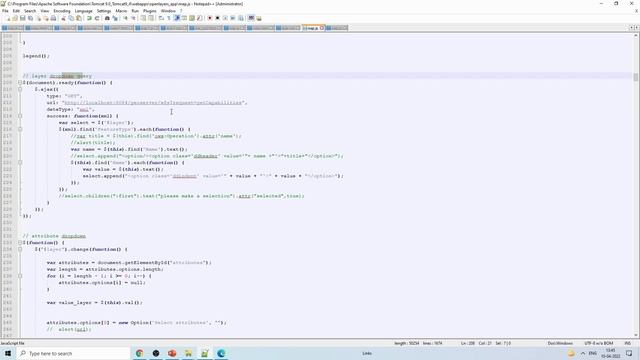The width and height of the screenshot is (640, 360).
Task: Redo the edit via toolbar icon
Action: pyautogui.click(x=98, y=18)
